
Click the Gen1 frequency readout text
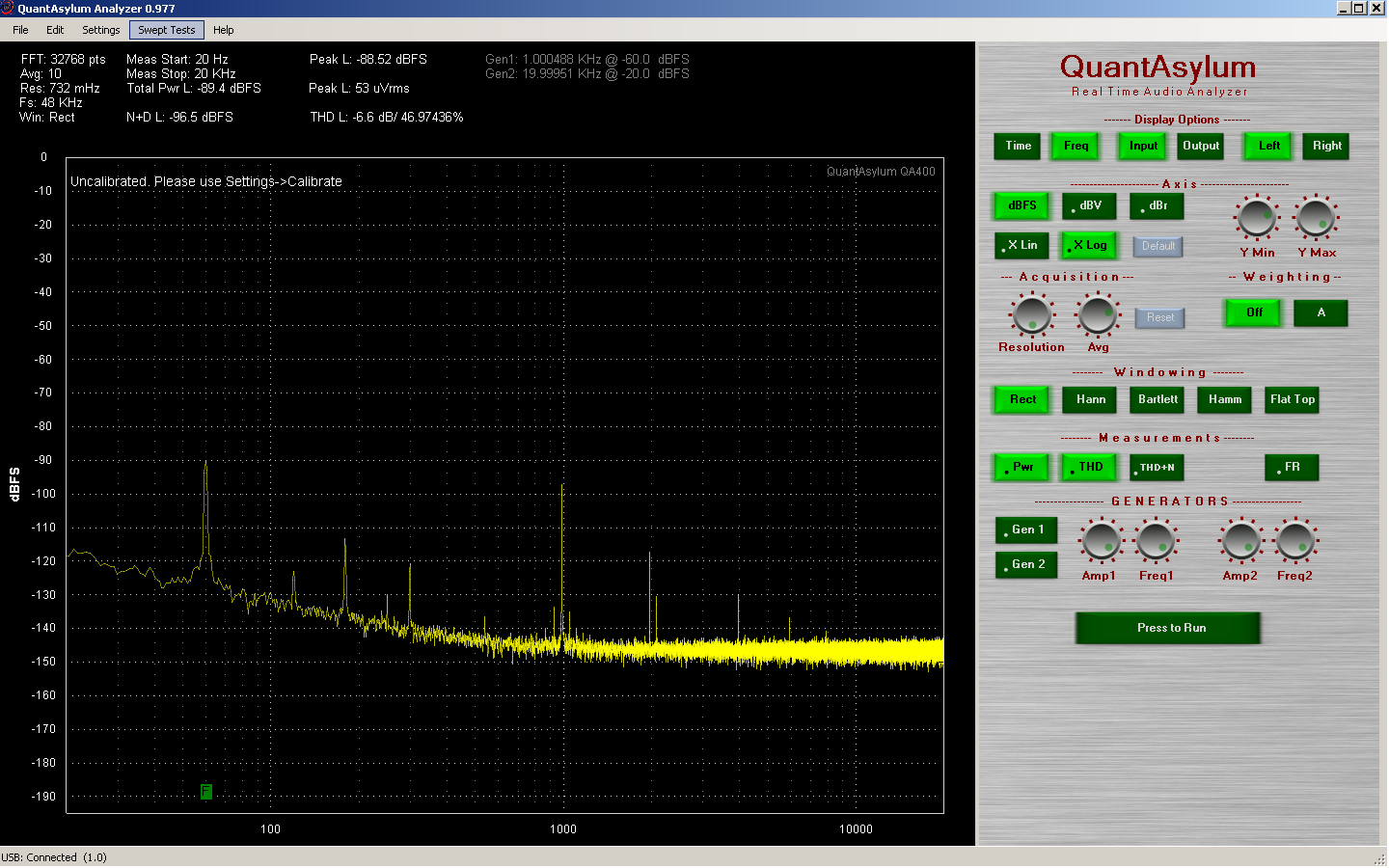[586, 60]
